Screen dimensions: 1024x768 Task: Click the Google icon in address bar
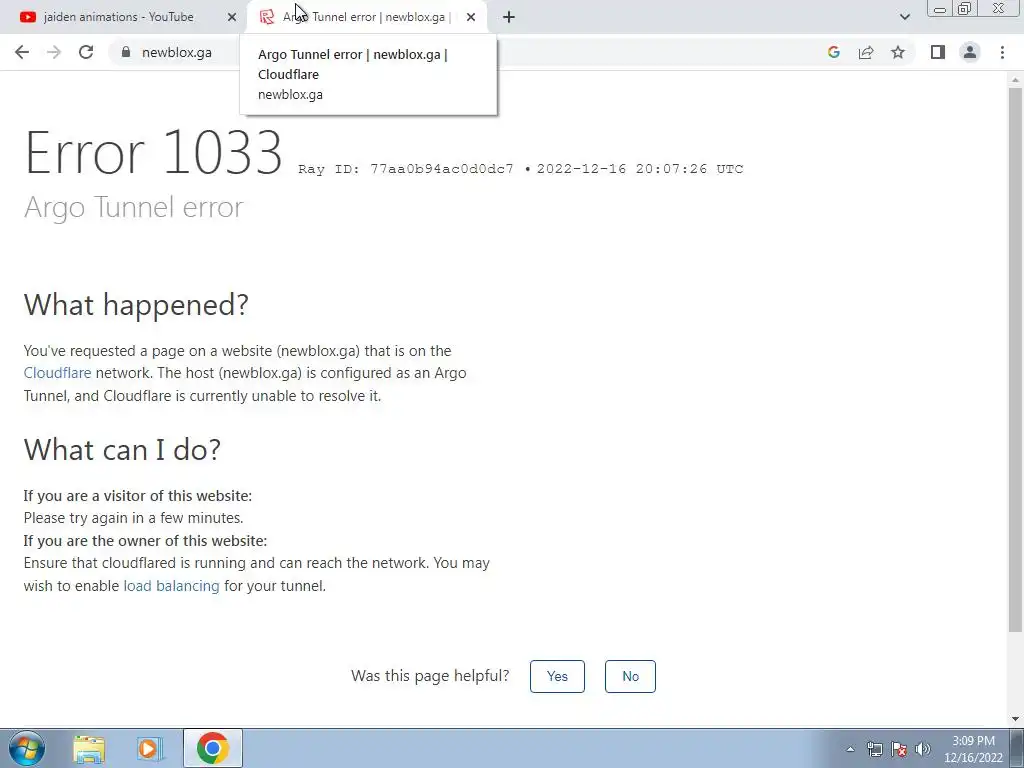(x=833, y=52)
